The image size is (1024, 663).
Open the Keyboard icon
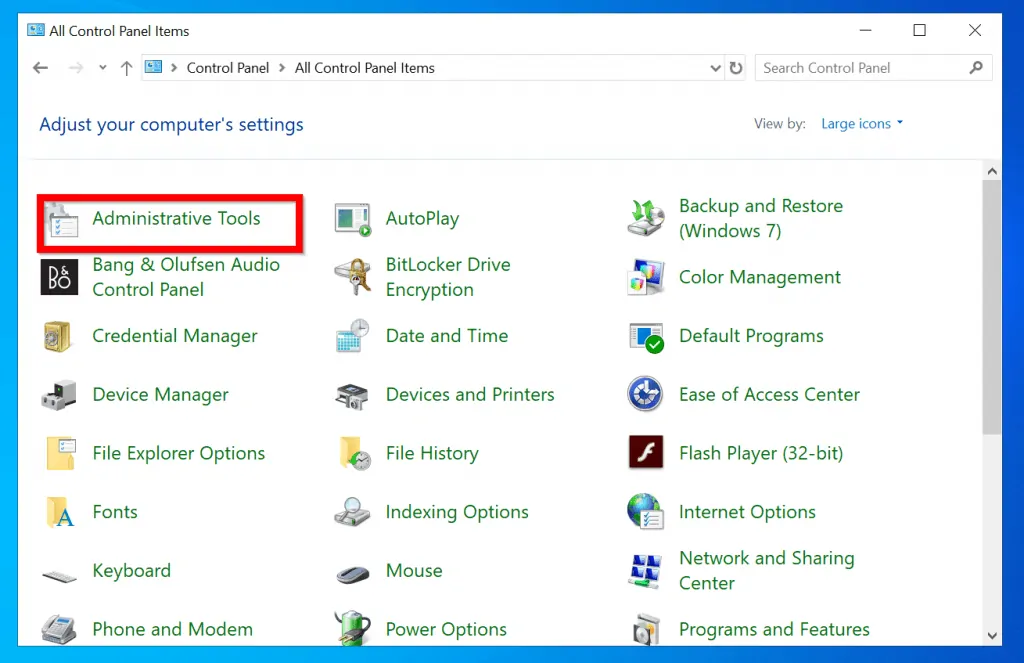(x=59, y=575)
